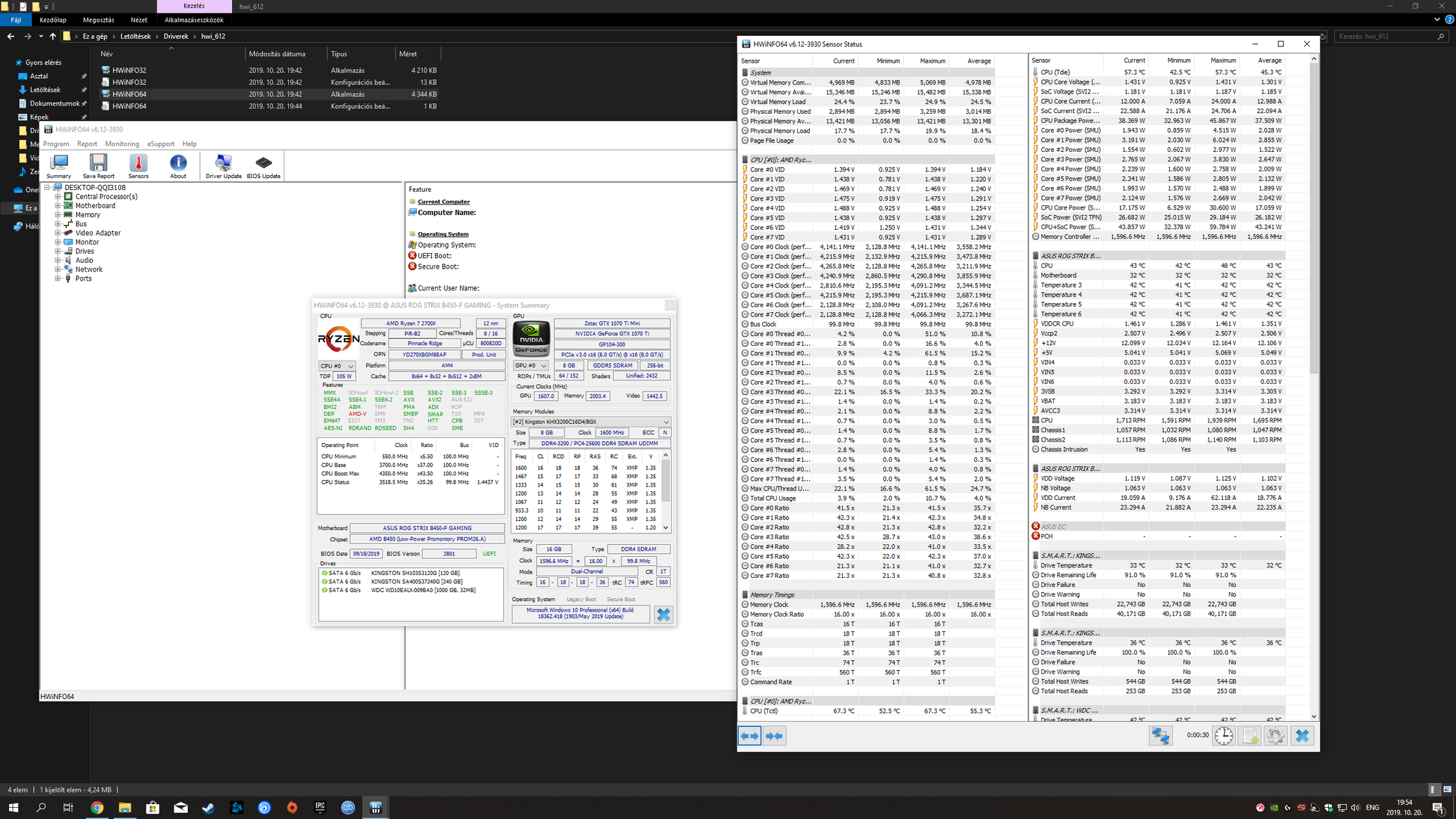Open the Program menu in HWiNFO64
Image resolution: width=1456 pixels, height=819 pixels.
coord(56,144)
